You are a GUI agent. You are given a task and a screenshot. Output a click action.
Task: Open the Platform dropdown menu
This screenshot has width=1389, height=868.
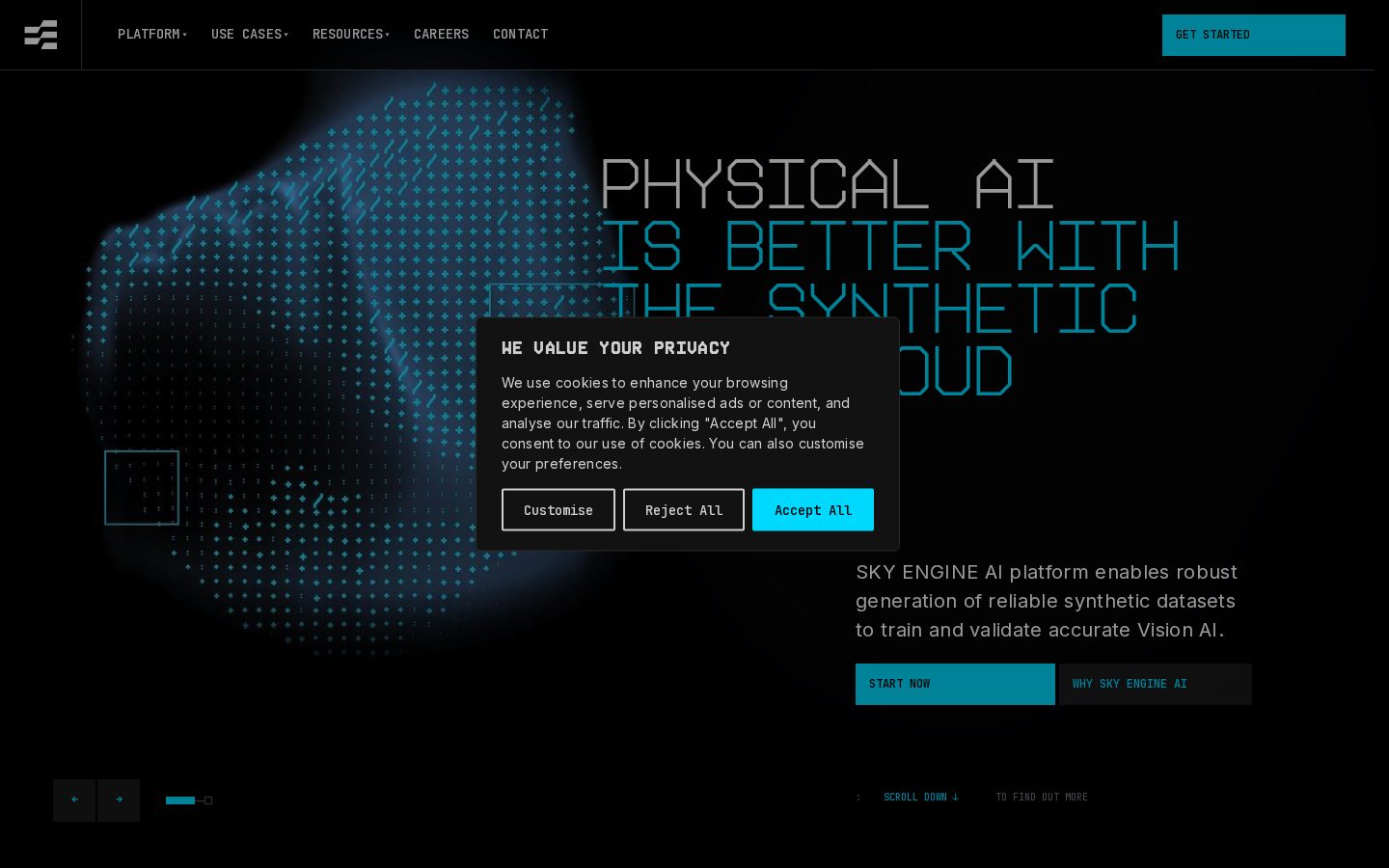coord(152,34)
